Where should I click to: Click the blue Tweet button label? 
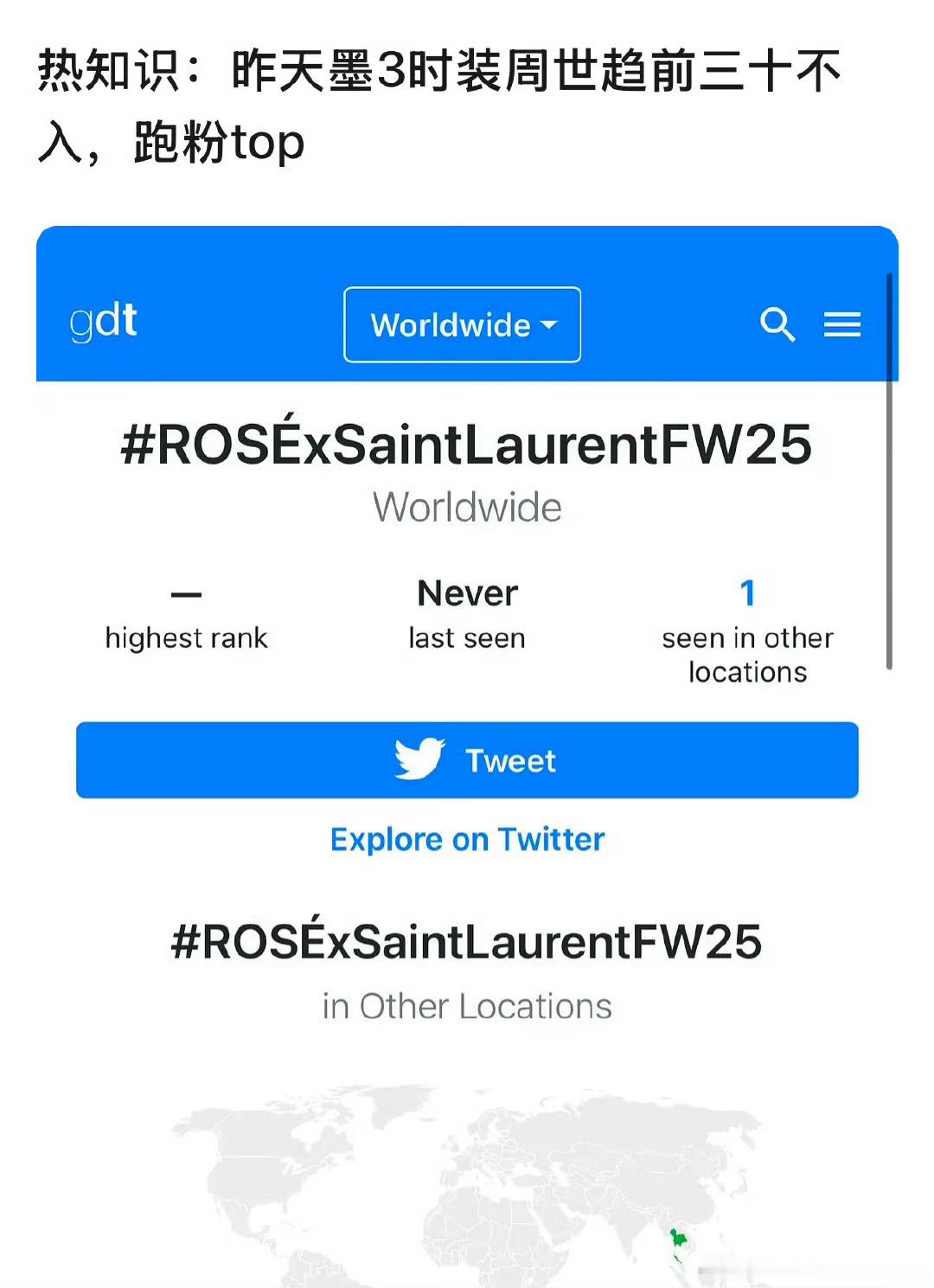click(x=510, y=761)
